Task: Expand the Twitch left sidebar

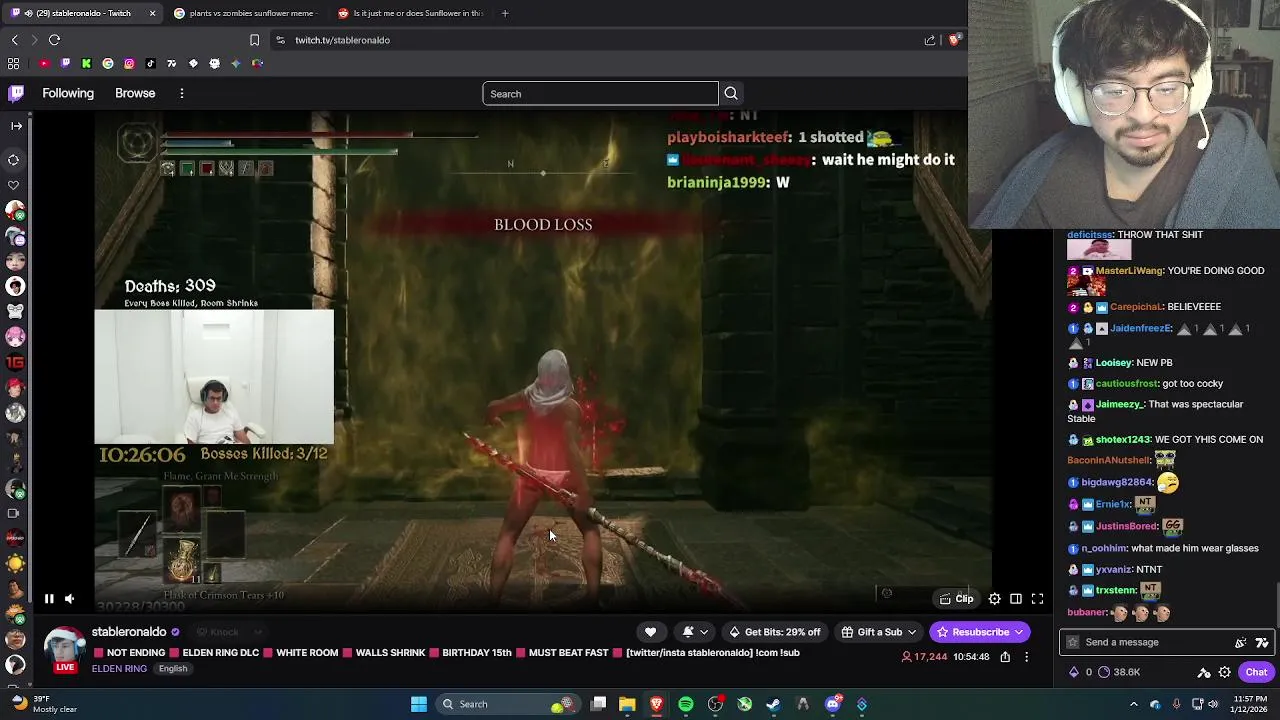Action: tap(16, 126)
